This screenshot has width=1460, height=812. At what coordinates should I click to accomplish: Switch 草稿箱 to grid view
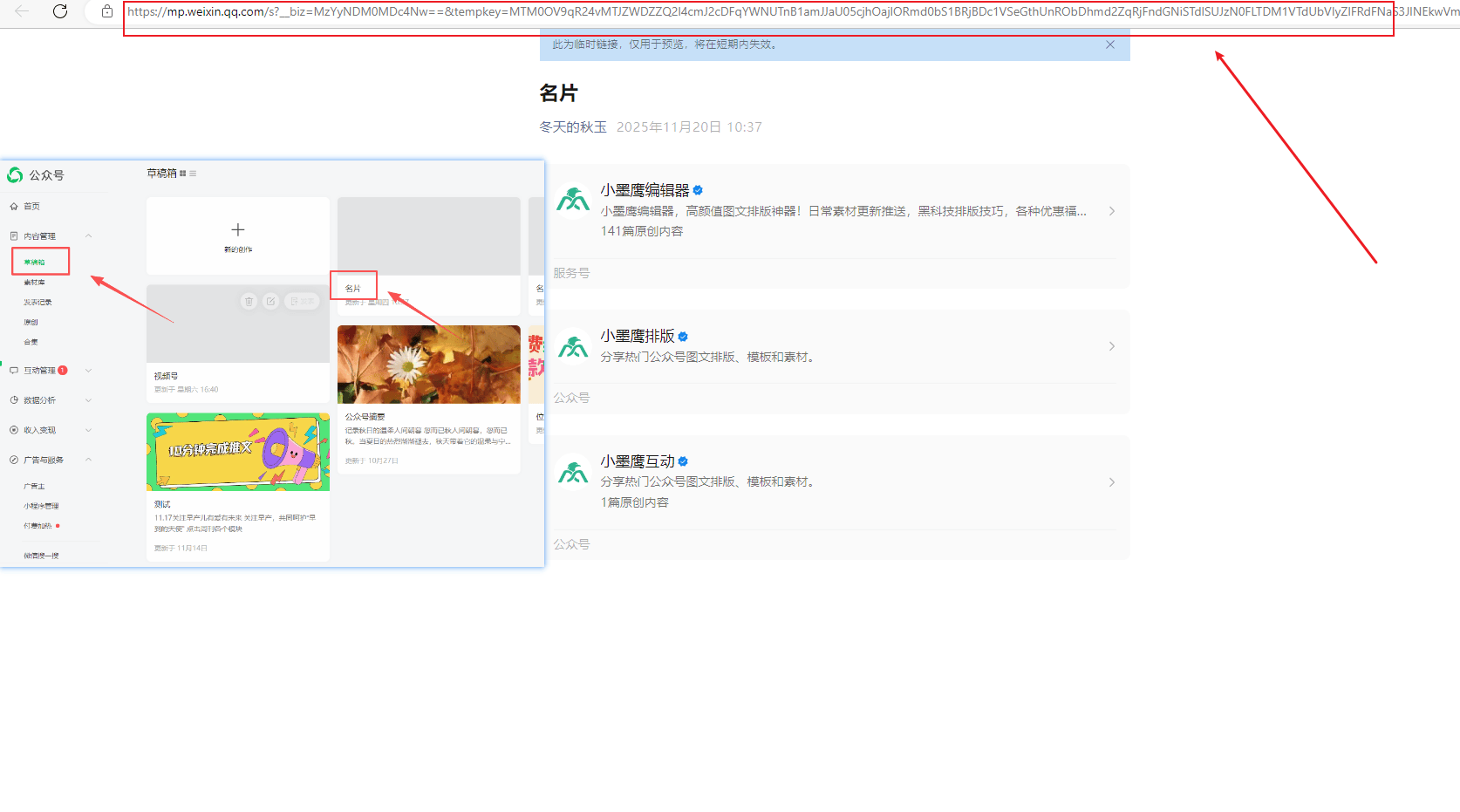coord(183,174)
